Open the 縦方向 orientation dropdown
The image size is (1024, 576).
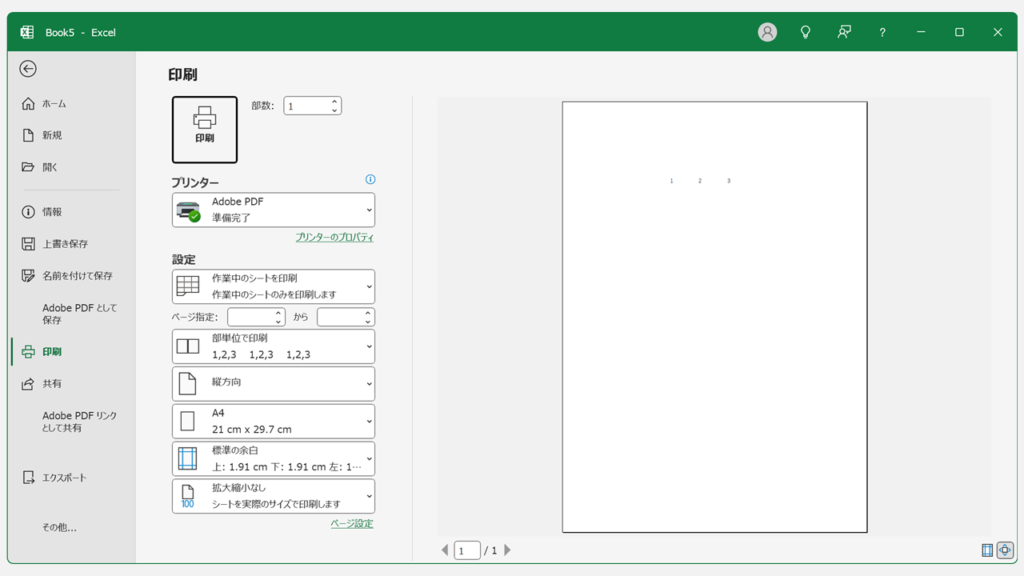coord(273,383)
